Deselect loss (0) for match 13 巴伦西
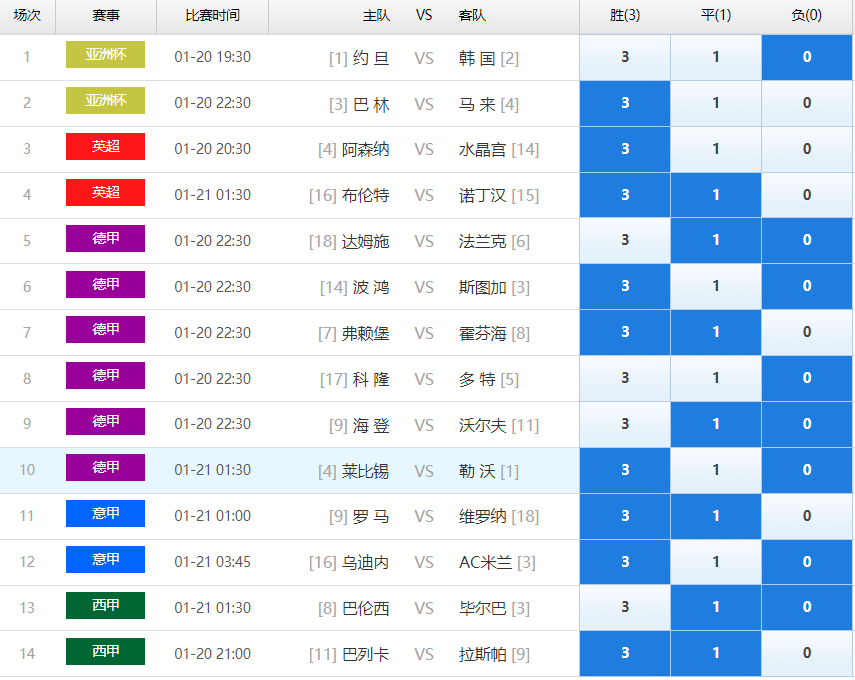The height and width of the screenshot is (680, 855). coord(807,607)
